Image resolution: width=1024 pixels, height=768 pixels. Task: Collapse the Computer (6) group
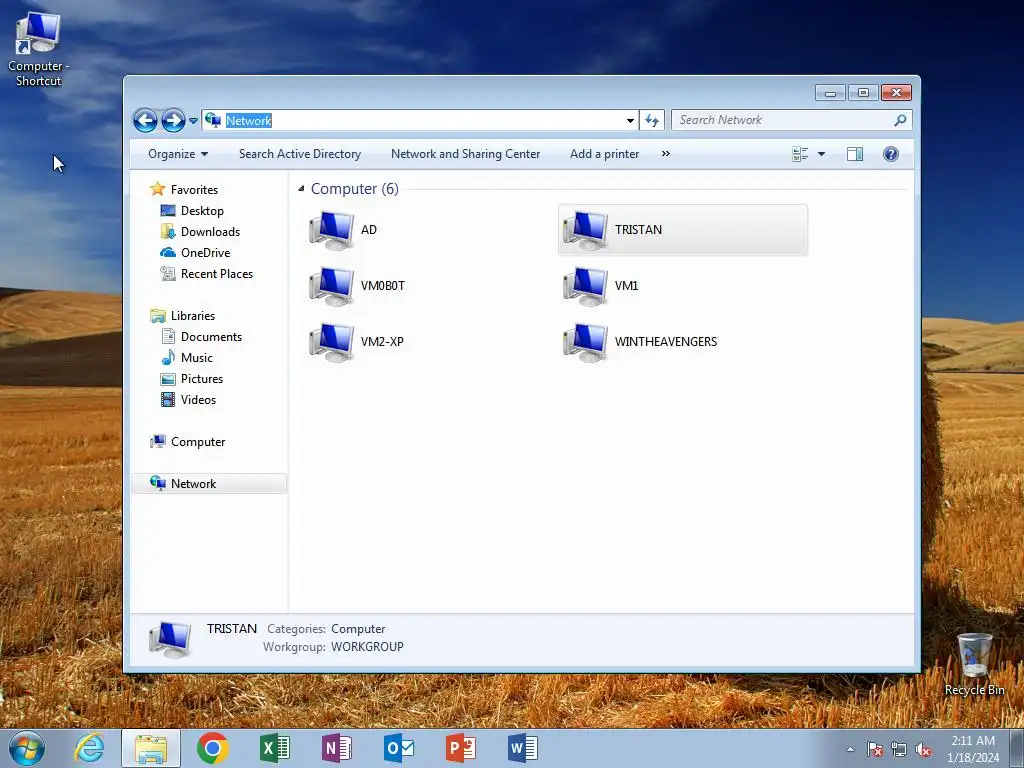(301, 189)
